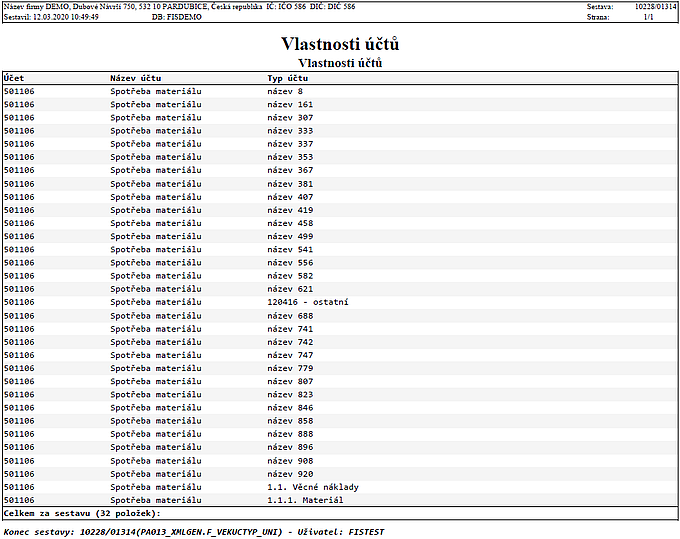Click the 'název 896' entry

pyautogui.click(x=290, y=447)
